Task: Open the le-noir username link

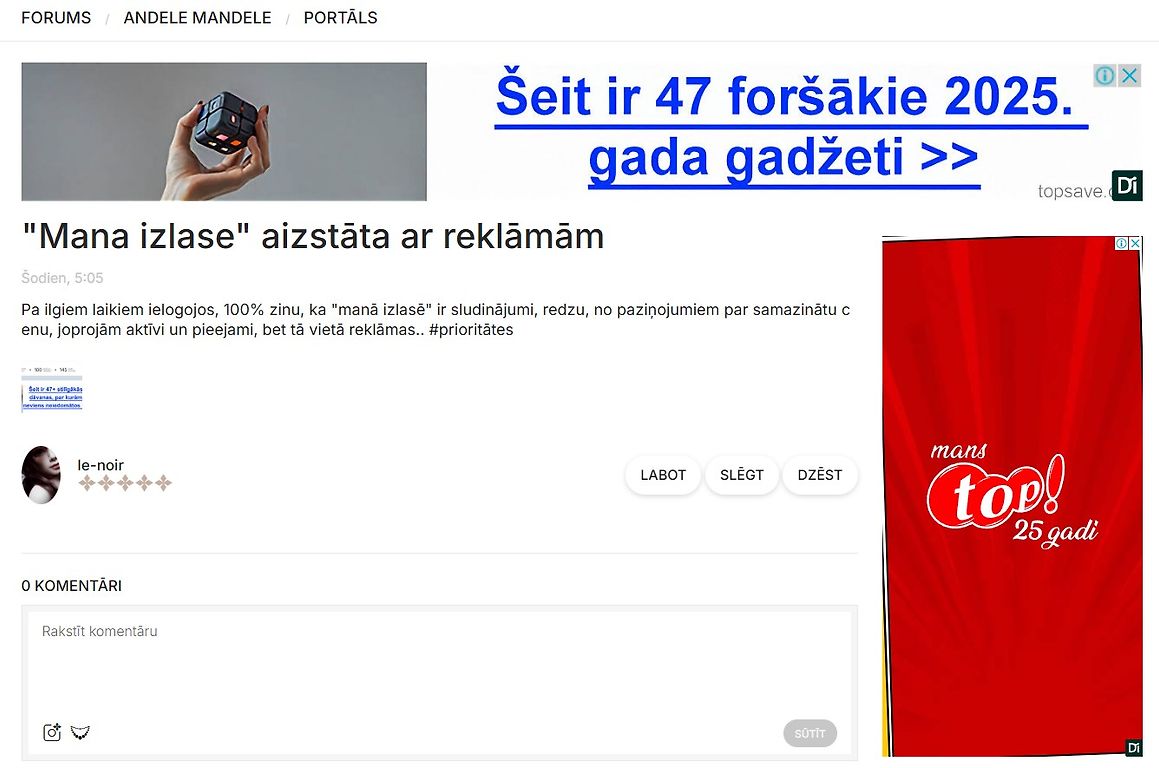Action: (x=101, y=465)
